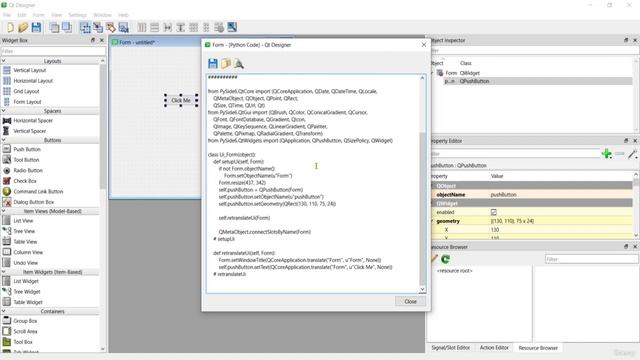This screenshot has width=640, height=360.
Task: Collapse the Spacers category in Widget Box
Action: pos(3,111)
